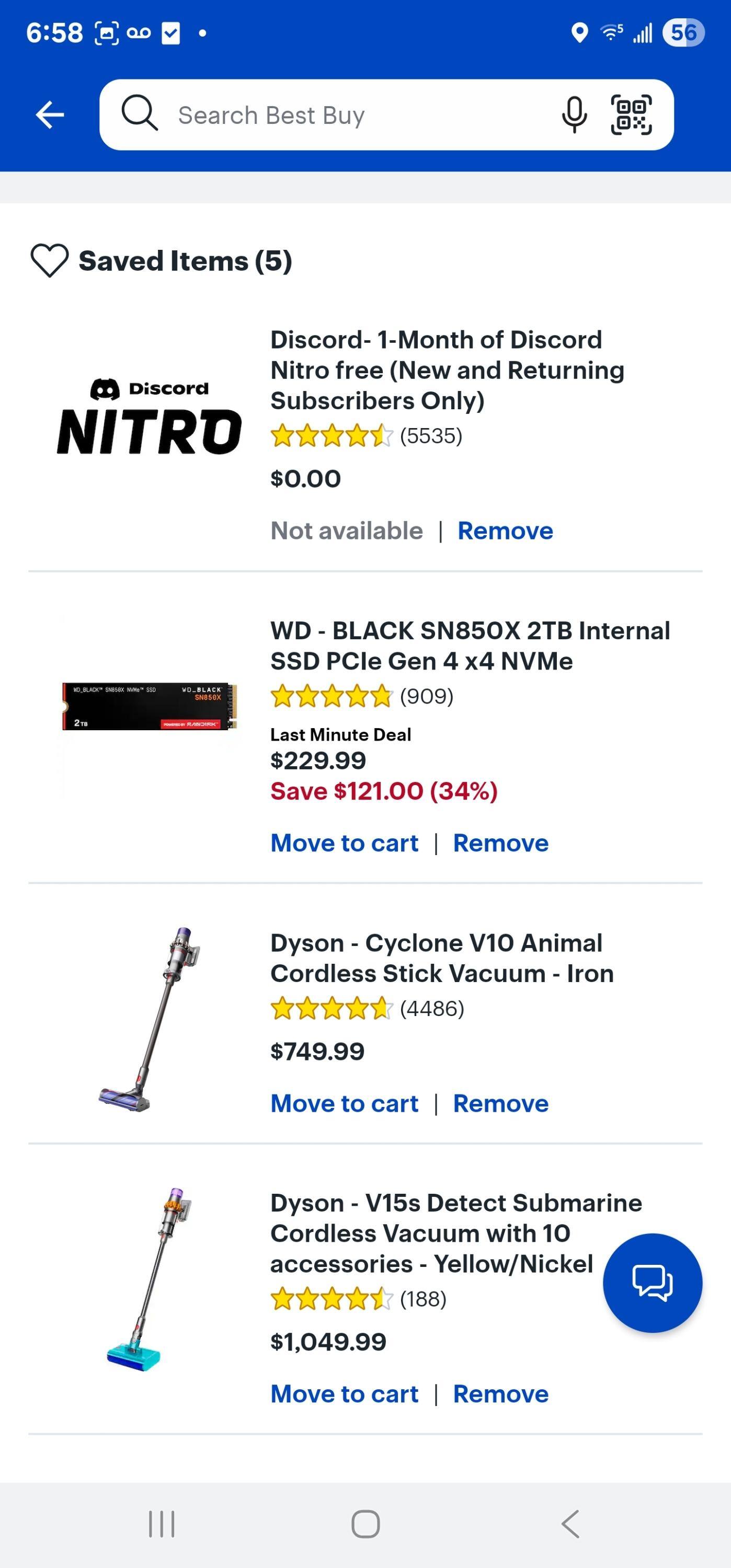The height and width of the screenshot is (1568, 731).
Task: Move the WD BLACK SN850X to cart
Action: pyautogui.click(x=345, y=843)
